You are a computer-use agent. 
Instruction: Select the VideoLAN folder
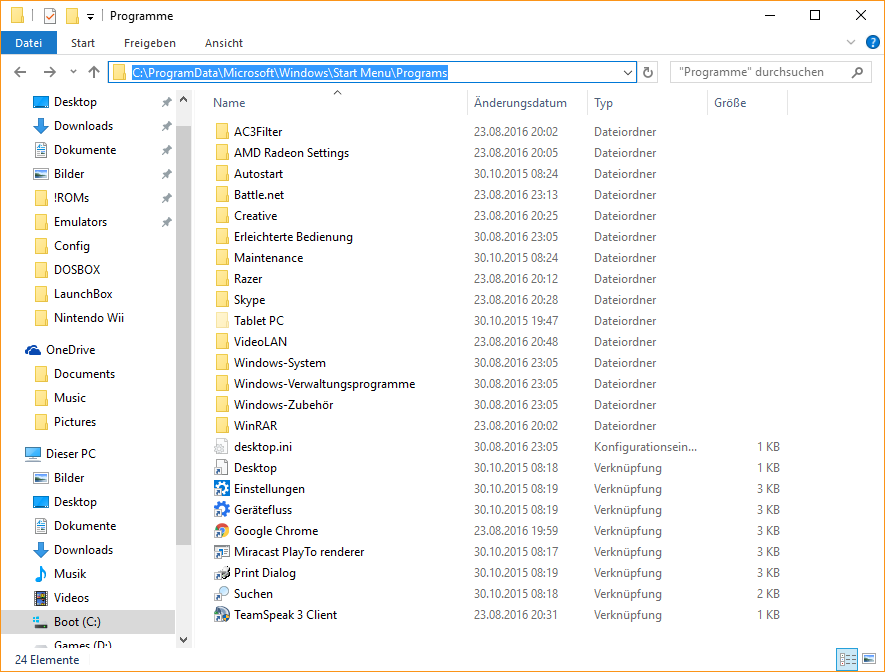(x=260, y=342)
